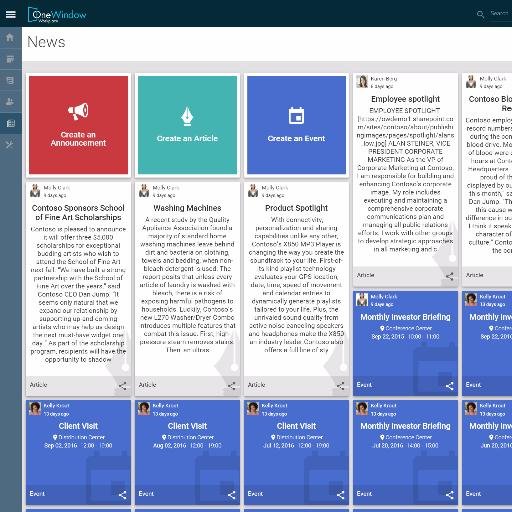The width and height of the screenshot is (512, 512).
Task: Click the pen nib article icon
Action: pyautogui.click(x=187, y=116)
